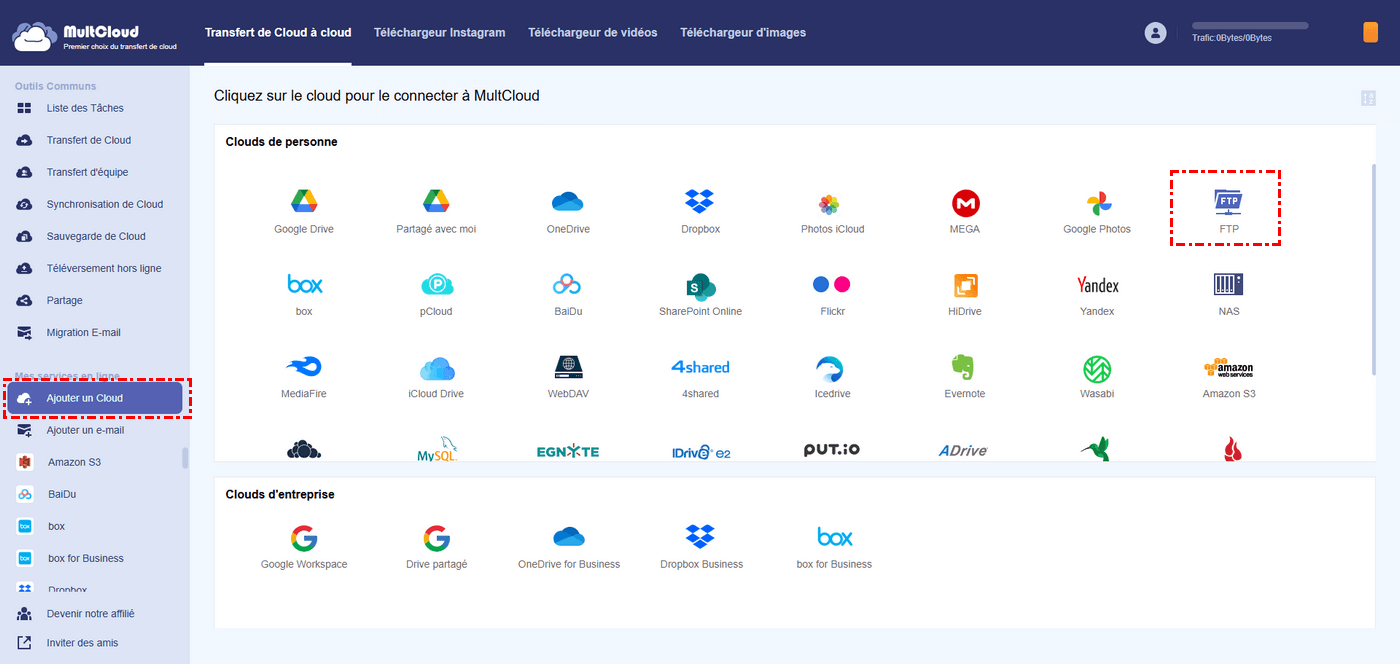Choose the Egnyte cloud logo
Image resolution: width=1400 pixels, height=664 pixels.
pos(568,451)
